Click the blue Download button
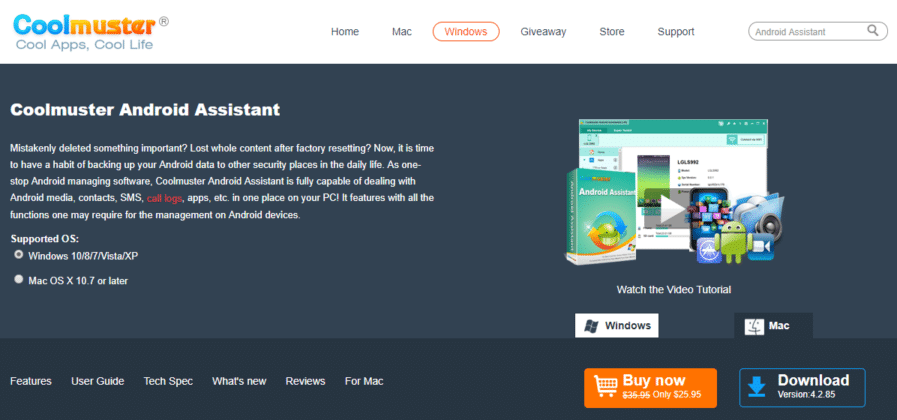 802,387
